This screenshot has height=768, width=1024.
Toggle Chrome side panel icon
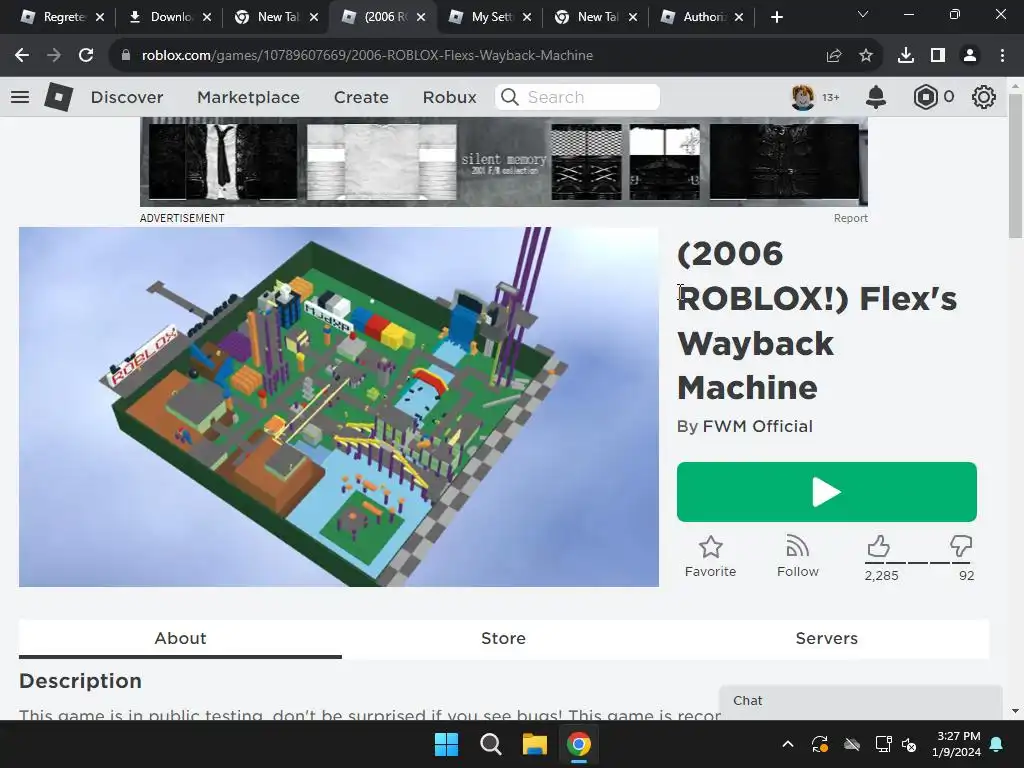coord(938,56)
